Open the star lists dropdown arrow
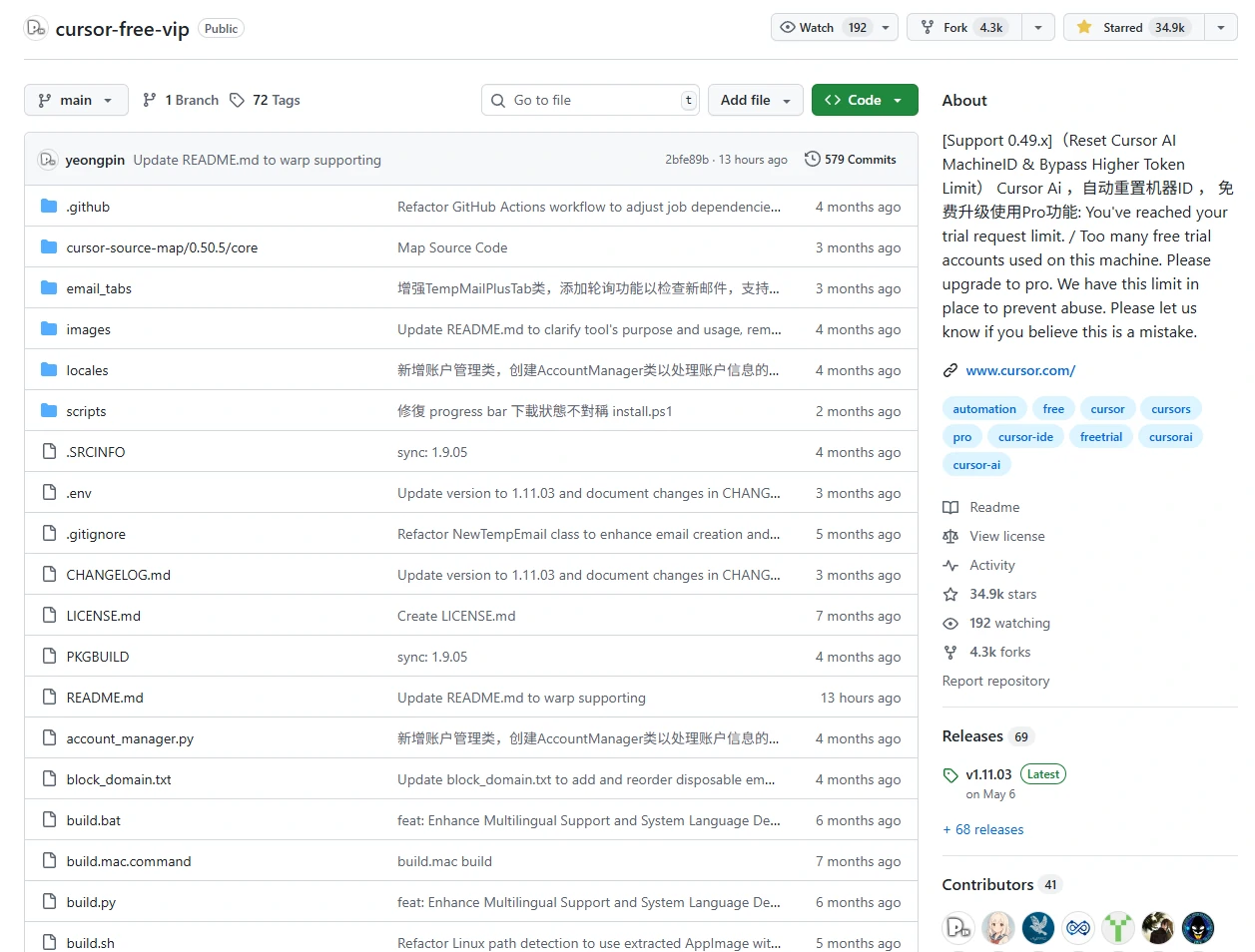This screenshot has width=1255, height=952. [x=1221, y=28]
